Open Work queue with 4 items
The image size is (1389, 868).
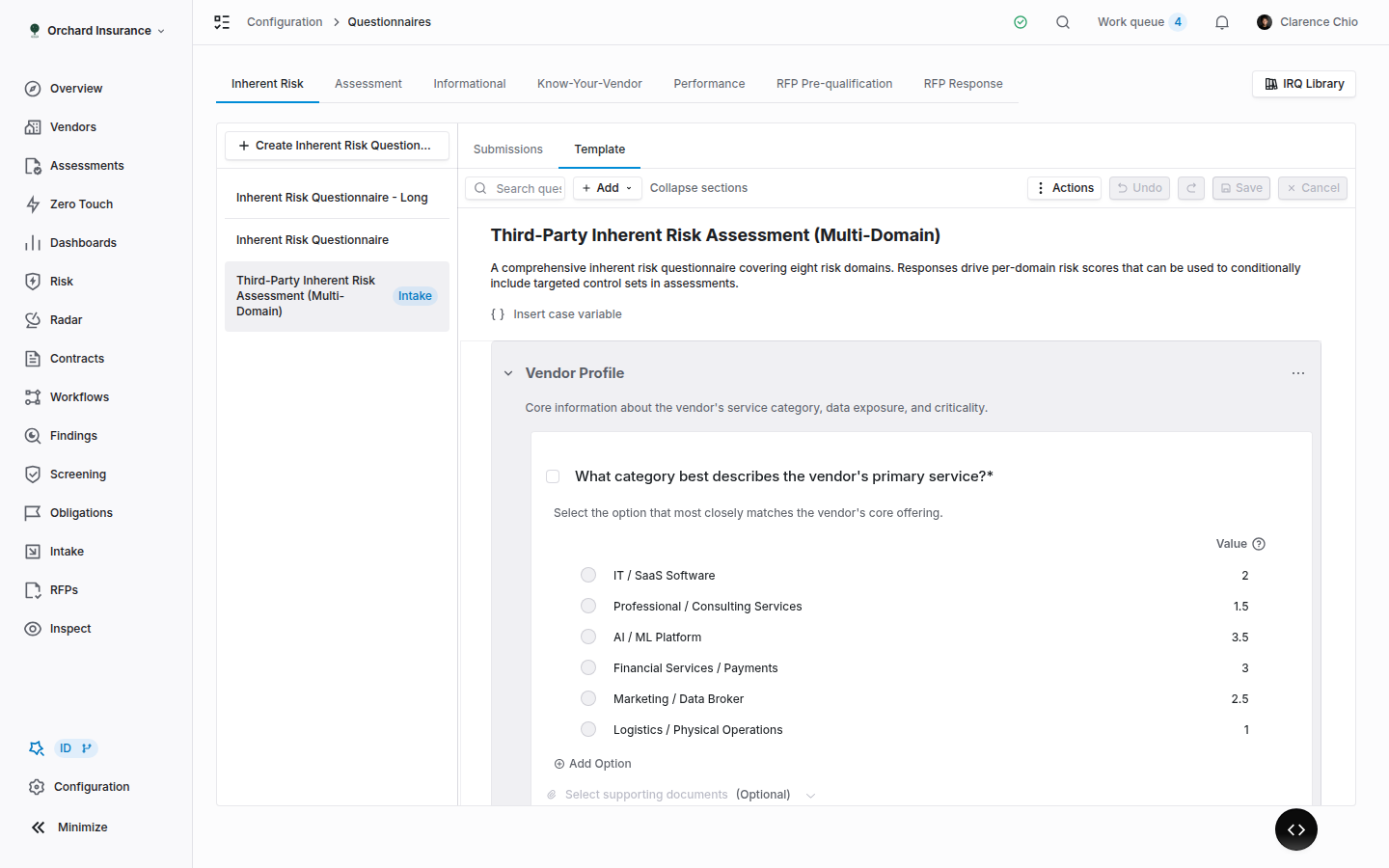pos(1142,22)
